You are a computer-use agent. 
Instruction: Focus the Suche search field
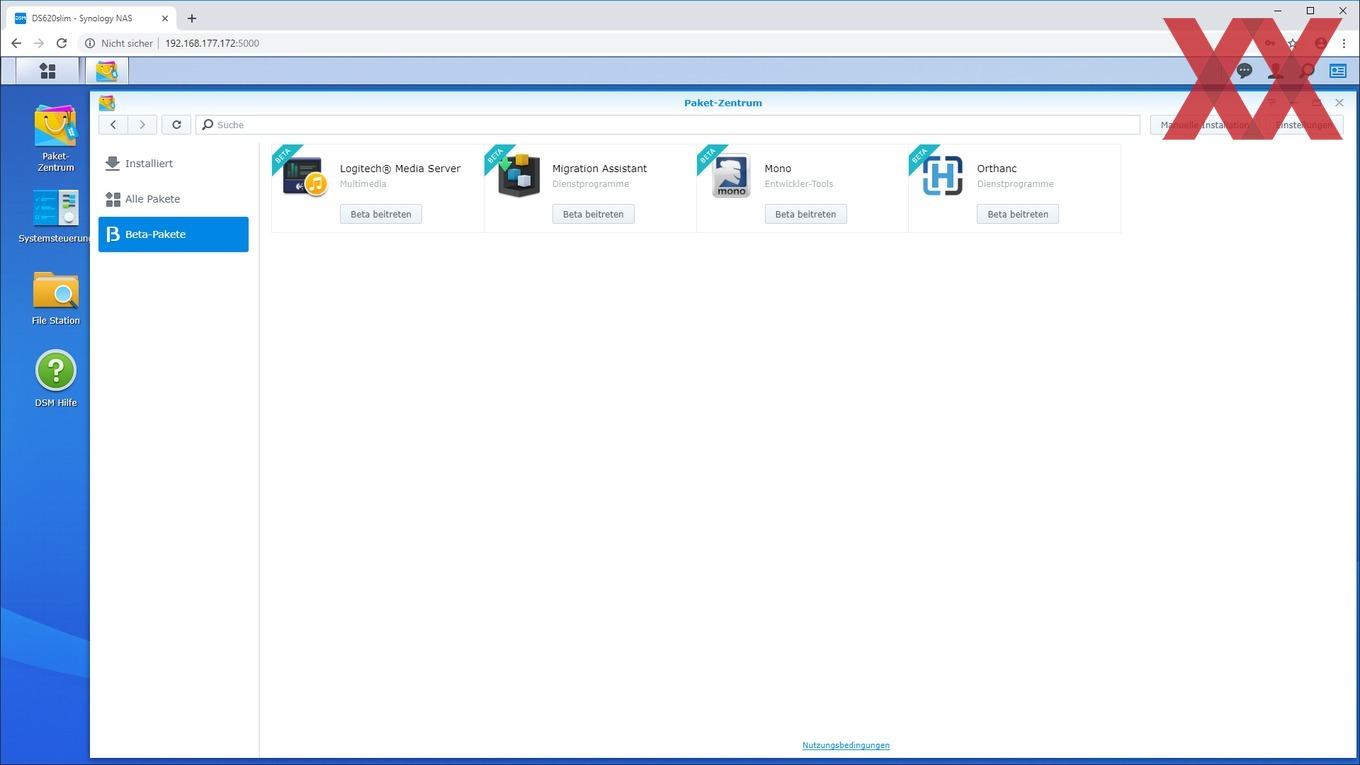point(668,125)
